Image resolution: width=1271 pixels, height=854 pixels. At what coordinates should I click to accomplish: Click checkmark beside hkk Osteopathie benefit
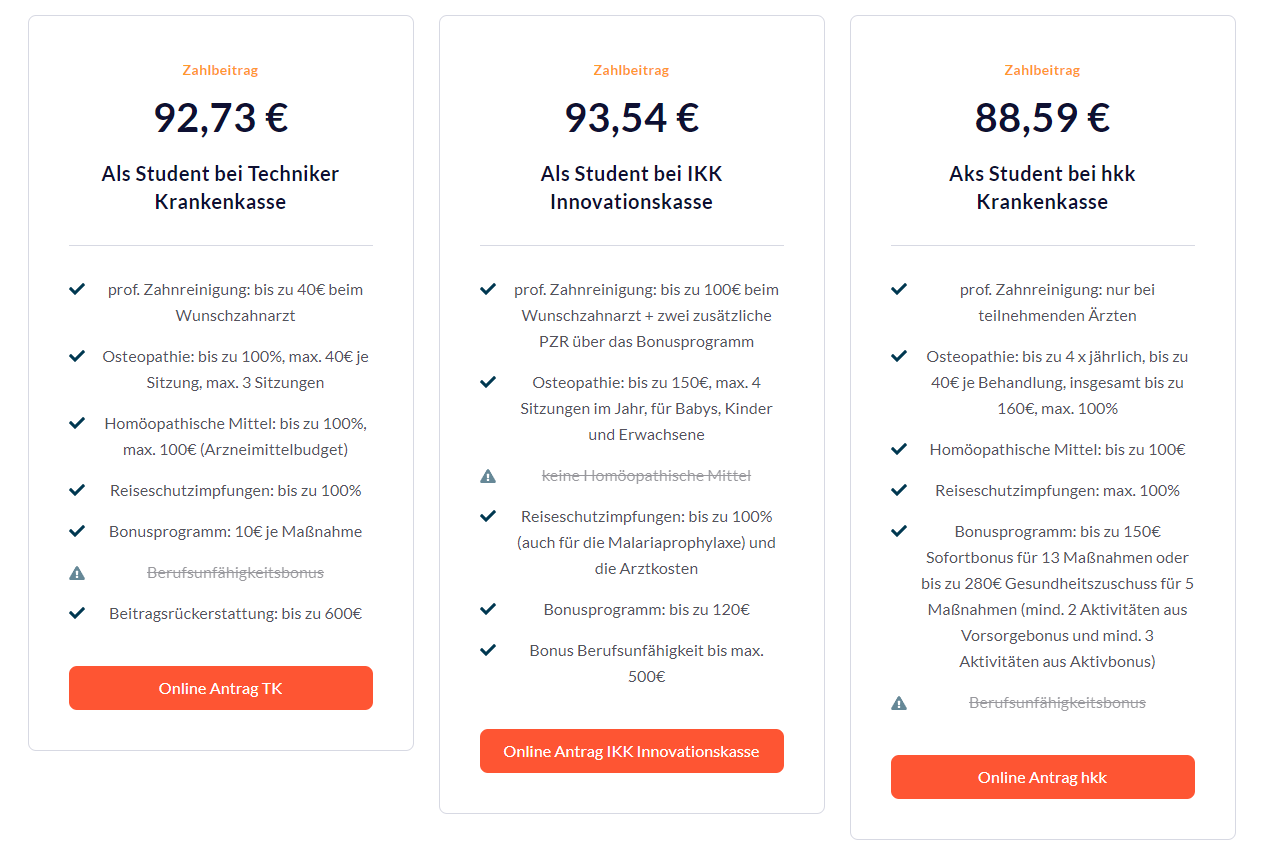899,355
